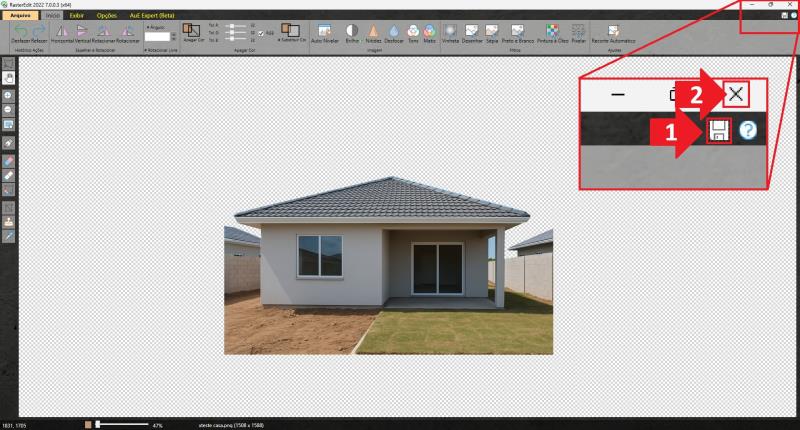The height and width of the screenshot is (430, 800).
Task: Switch to the Exibir tab
Action: point(77,16)
